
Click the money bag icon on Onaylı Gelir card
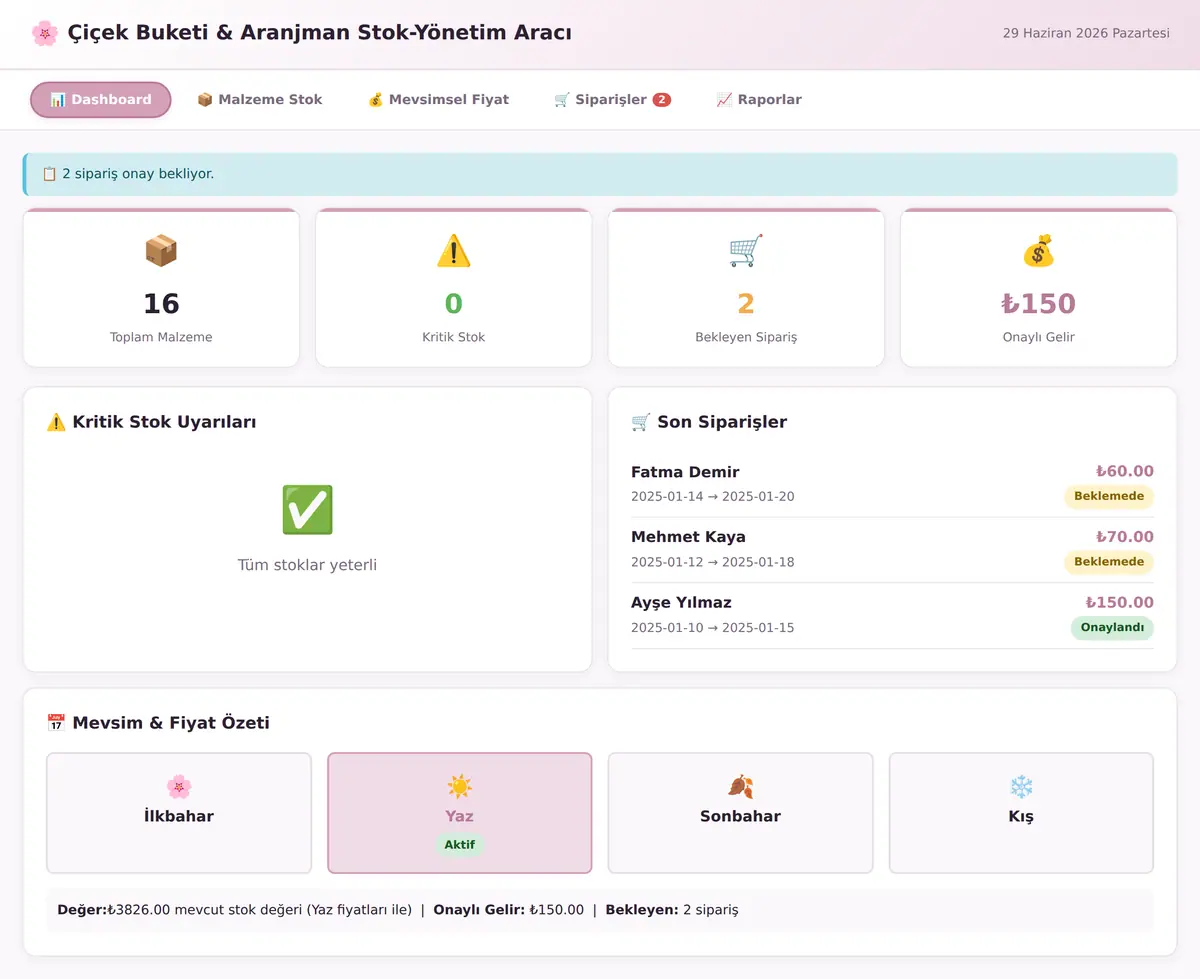(1039, 251)
